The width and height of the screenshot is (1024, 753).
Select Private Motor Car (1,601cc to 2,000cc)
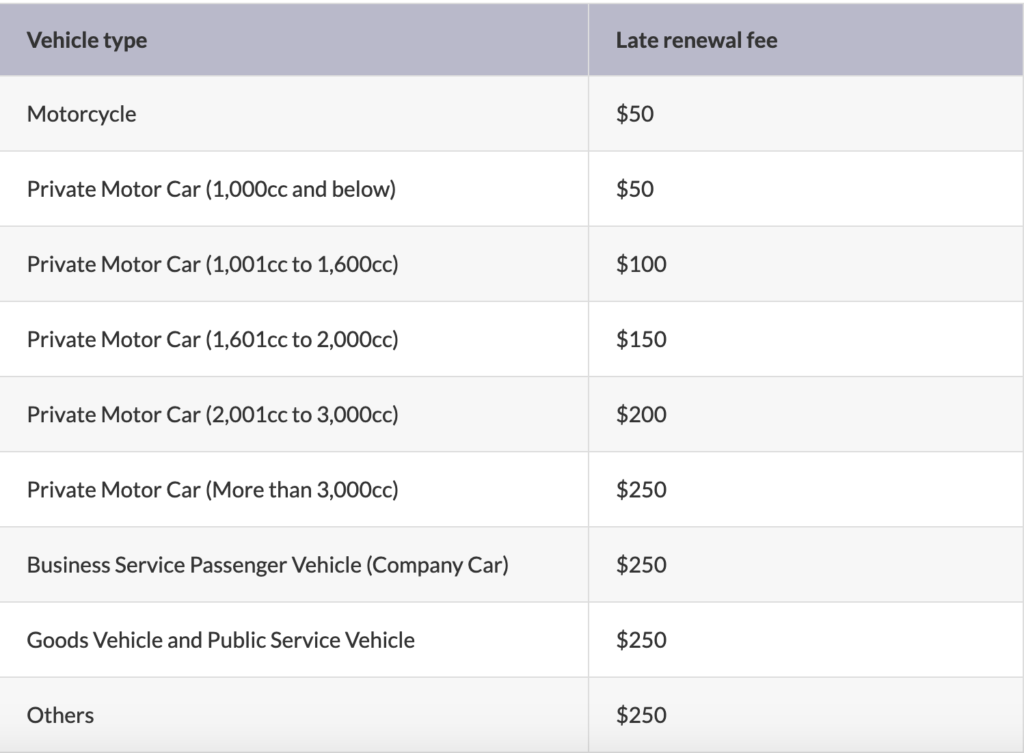213,340
